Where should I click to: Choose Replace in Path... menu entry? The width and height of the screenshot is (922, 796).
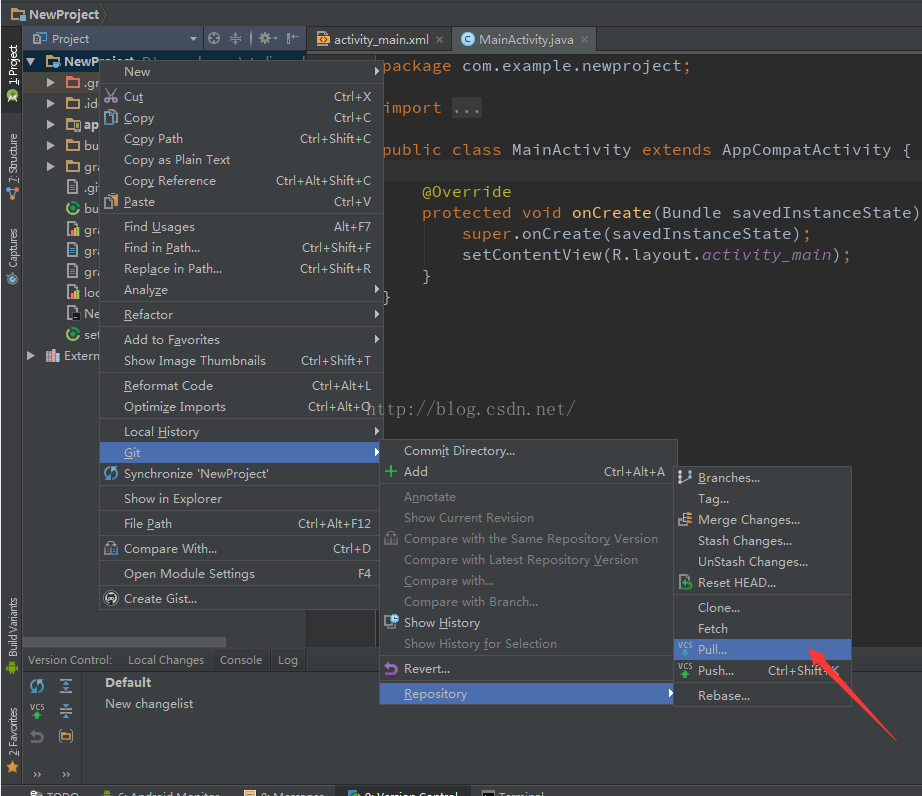pos(242,269)
